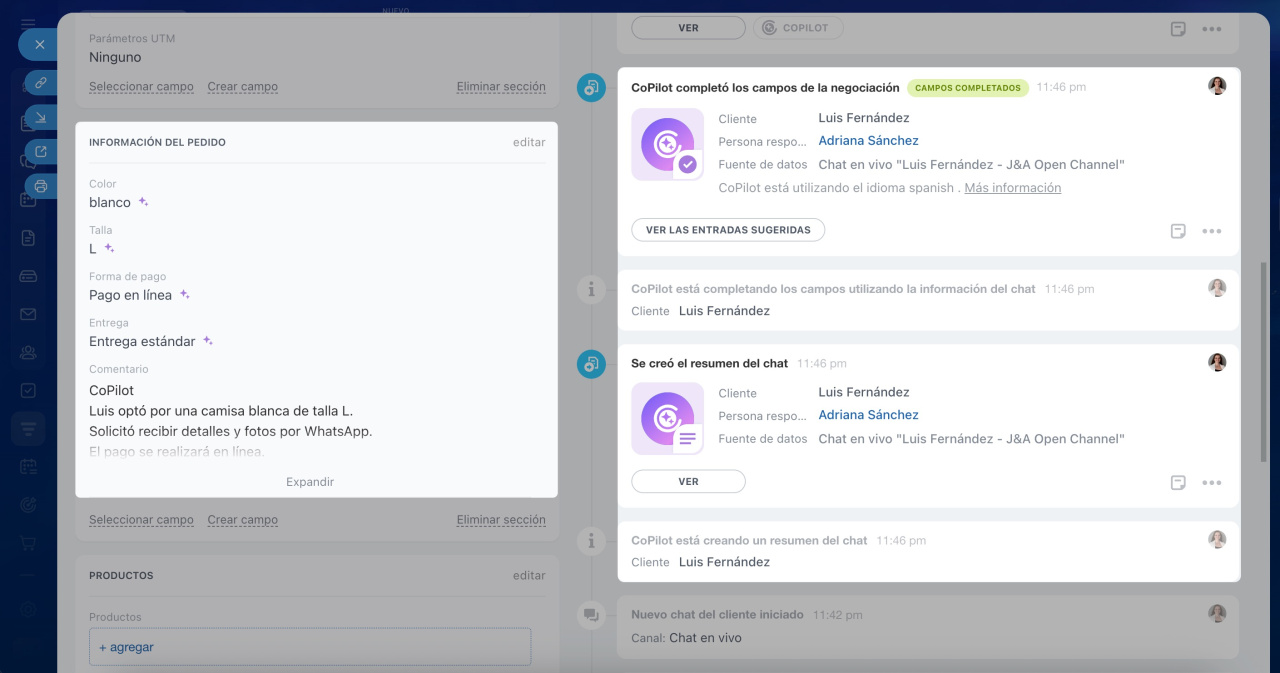Close the deal panel with X button
1280x673 pixels.
pyautogui.click(x=40, y=45)
